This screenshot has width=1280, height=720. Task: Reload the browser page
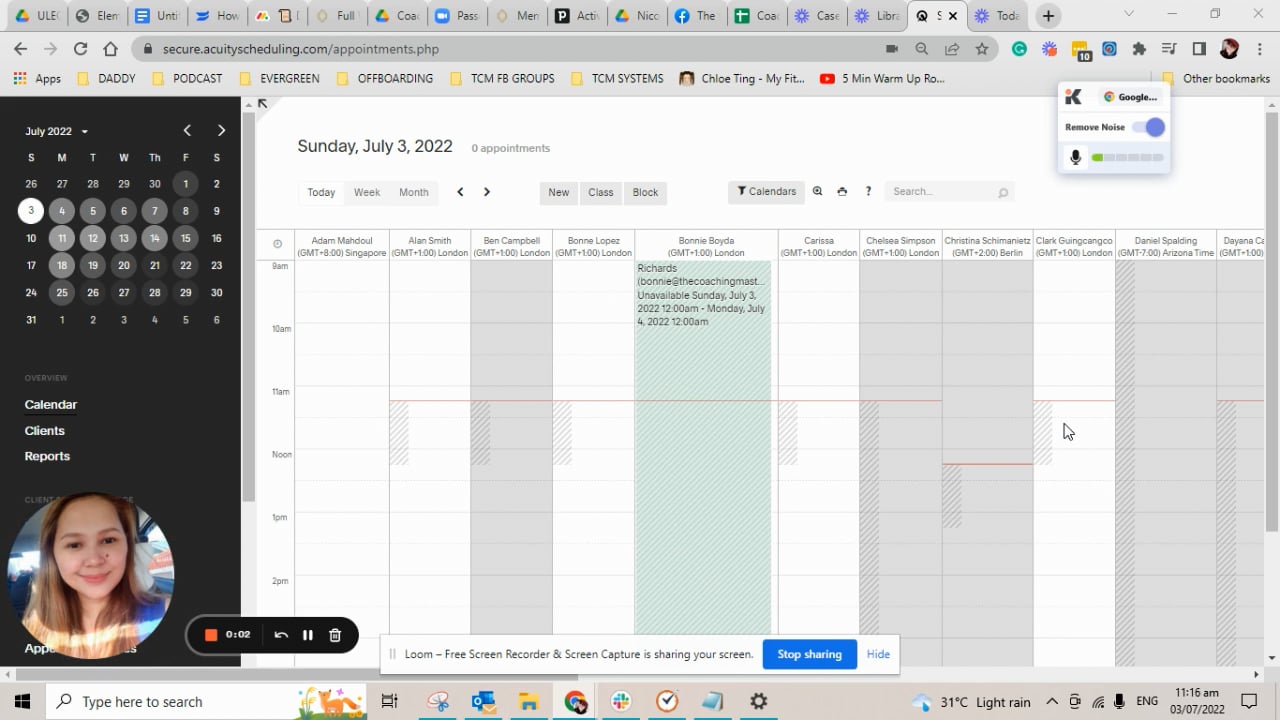click(81, 49)
